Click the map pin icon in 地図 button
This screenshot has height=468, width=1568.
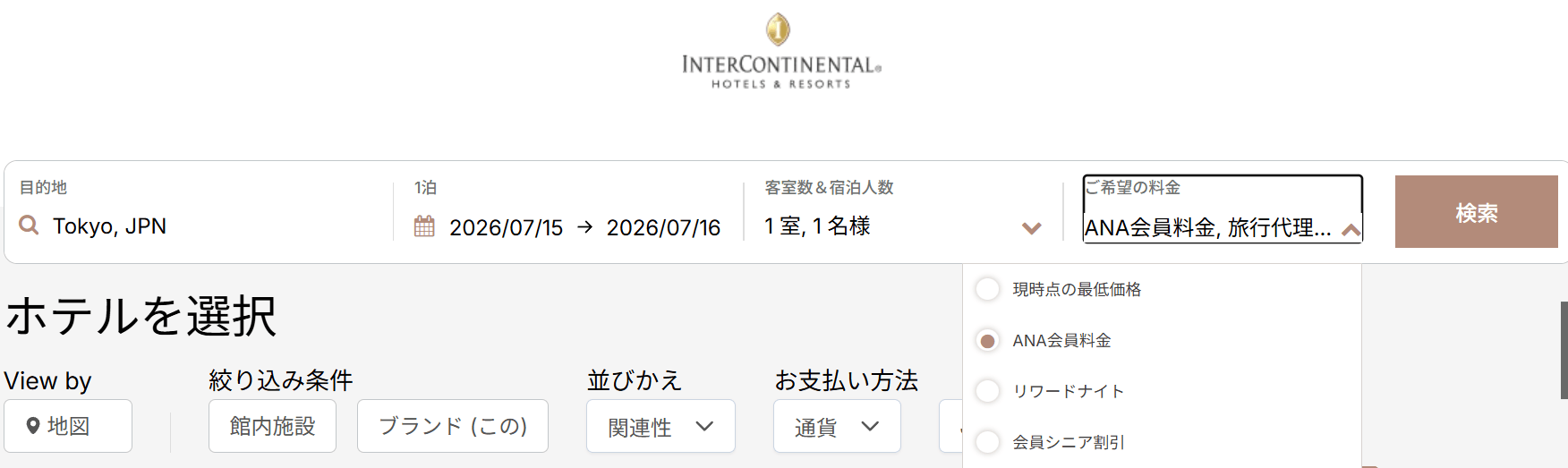(33, 426)
